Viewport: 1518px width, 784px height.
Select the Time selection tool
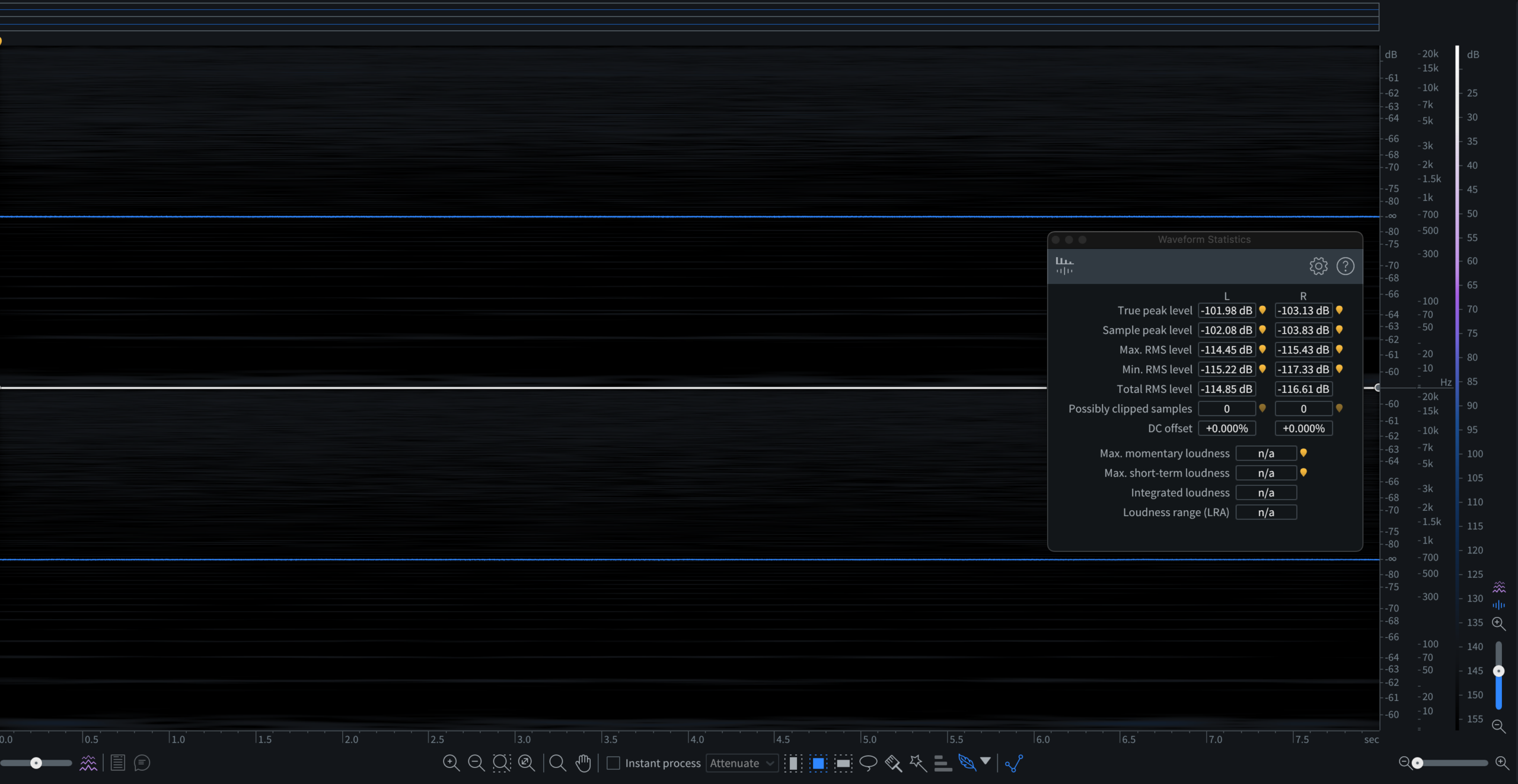pos(793,763)
